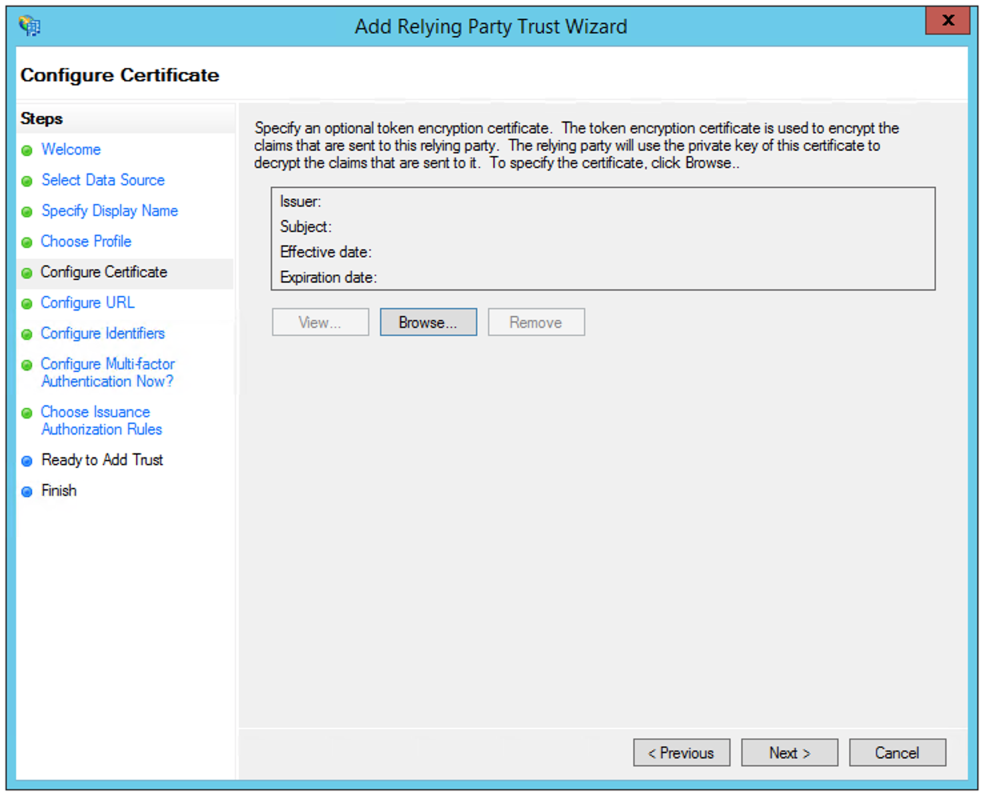Click the wizard icon in title bar
The image size is (986, 796).
pyautogui.click(x=30, y=26)
